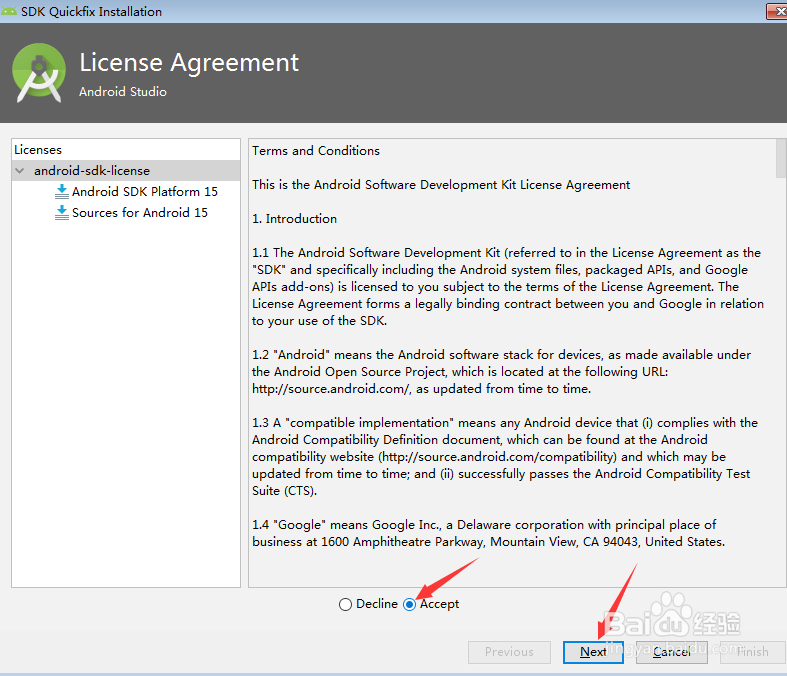Image resolution: width=787 pixels, height=676 pixels.
Task: Click the http://source.android.com/ URL text
Action: [331, 389]
